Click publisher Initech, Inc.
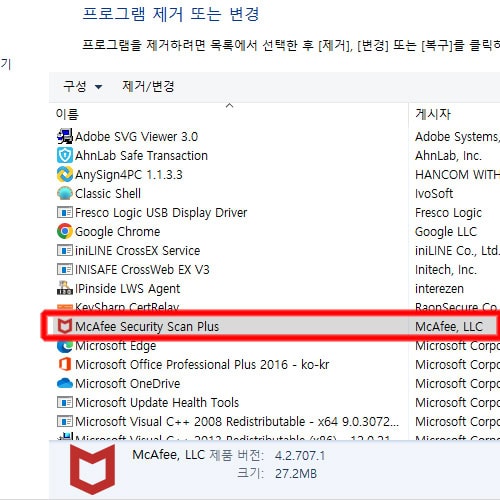Image resolution: width=500 pixels, height=500 pixels. point(446,270)
